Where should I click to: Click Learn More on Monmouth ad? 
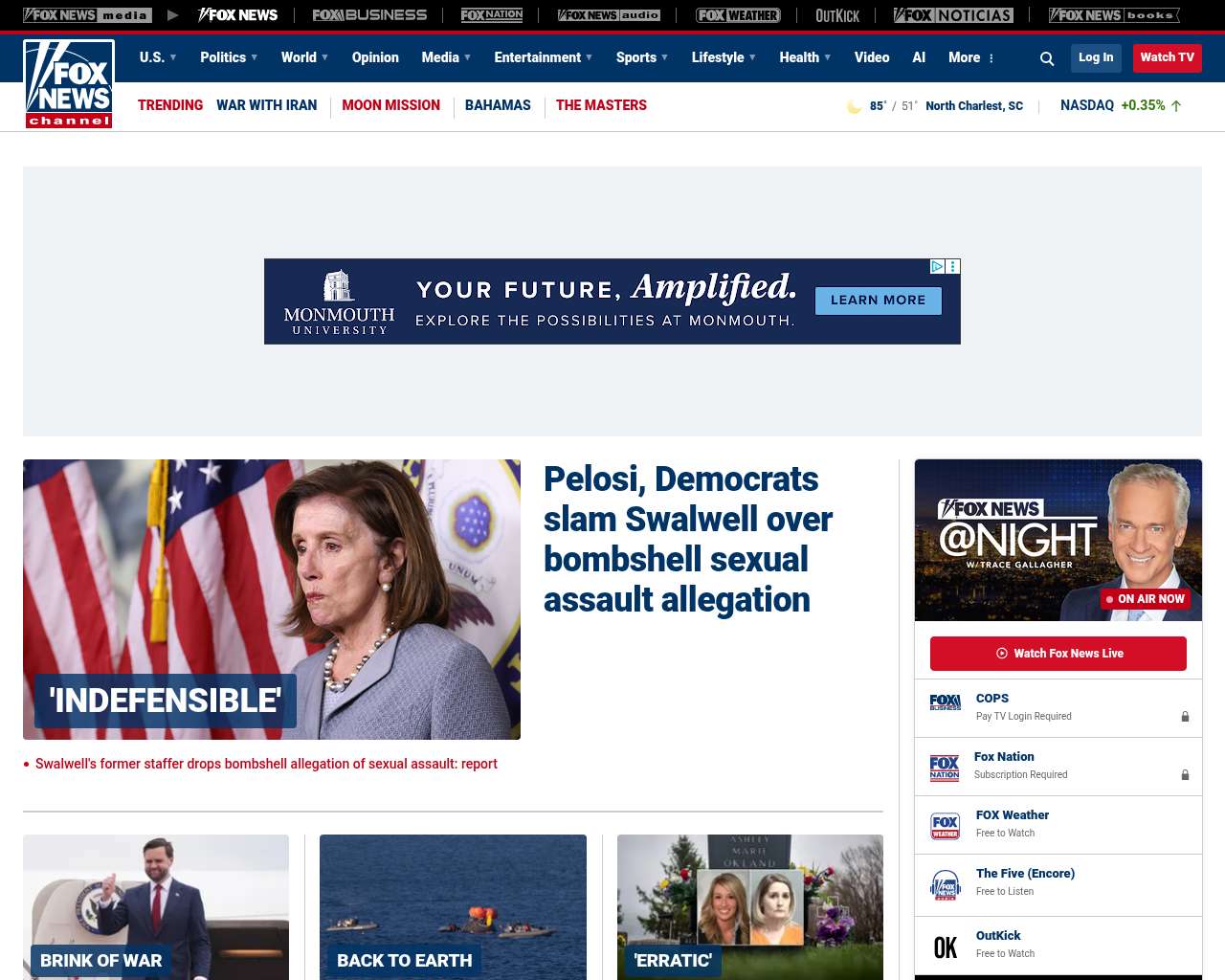point(878,301)
